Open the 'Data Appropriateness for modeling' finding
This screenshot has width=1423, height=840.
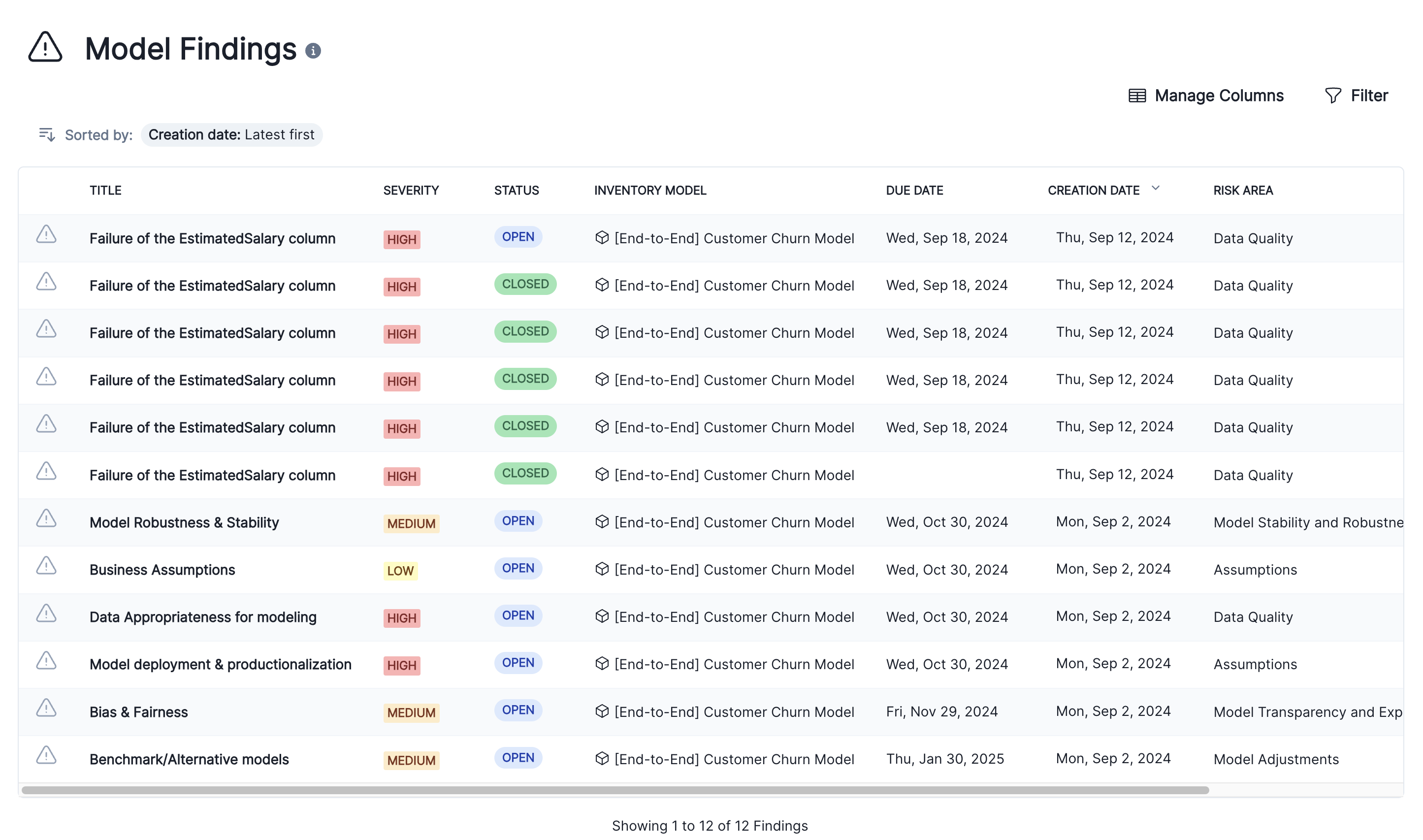click(x=203, y=616)
